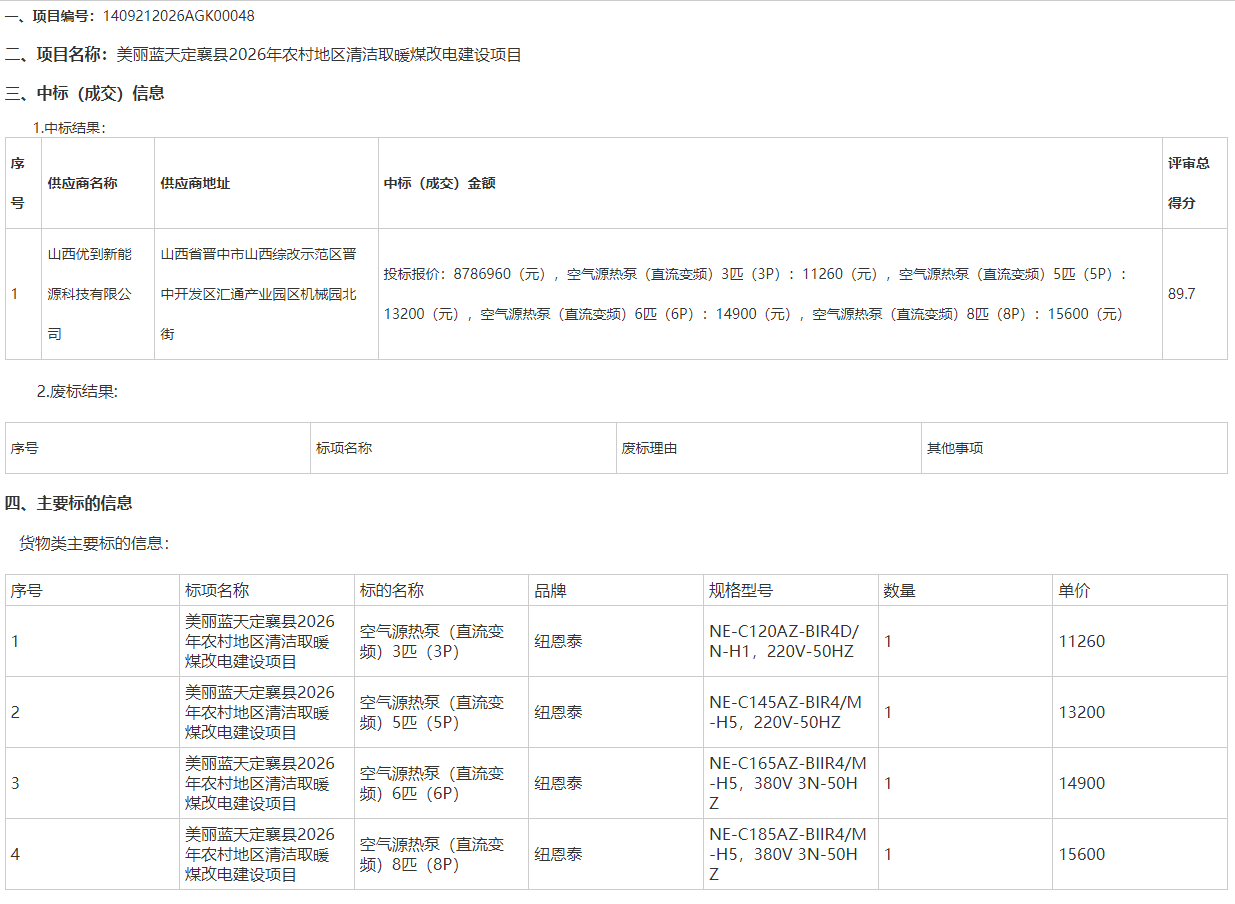Screen dimensions: 1235x904
Task: Click project name 美丽蓝天定襄县2026年农村地区清洁取暖煤改电建设项目 heading line
Action: (263, 54)
